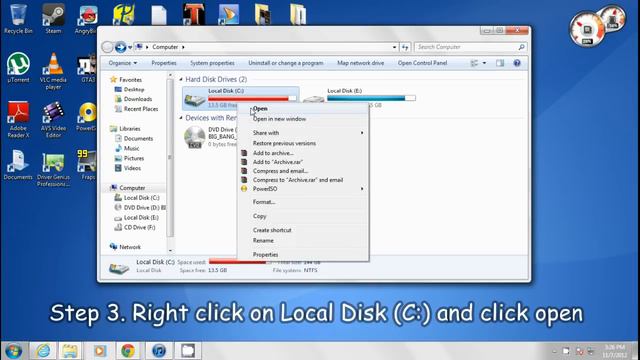Click the PowerISO icon in context menu
The width and height of the screenshot is (640, 360).
tap(244, 189)
